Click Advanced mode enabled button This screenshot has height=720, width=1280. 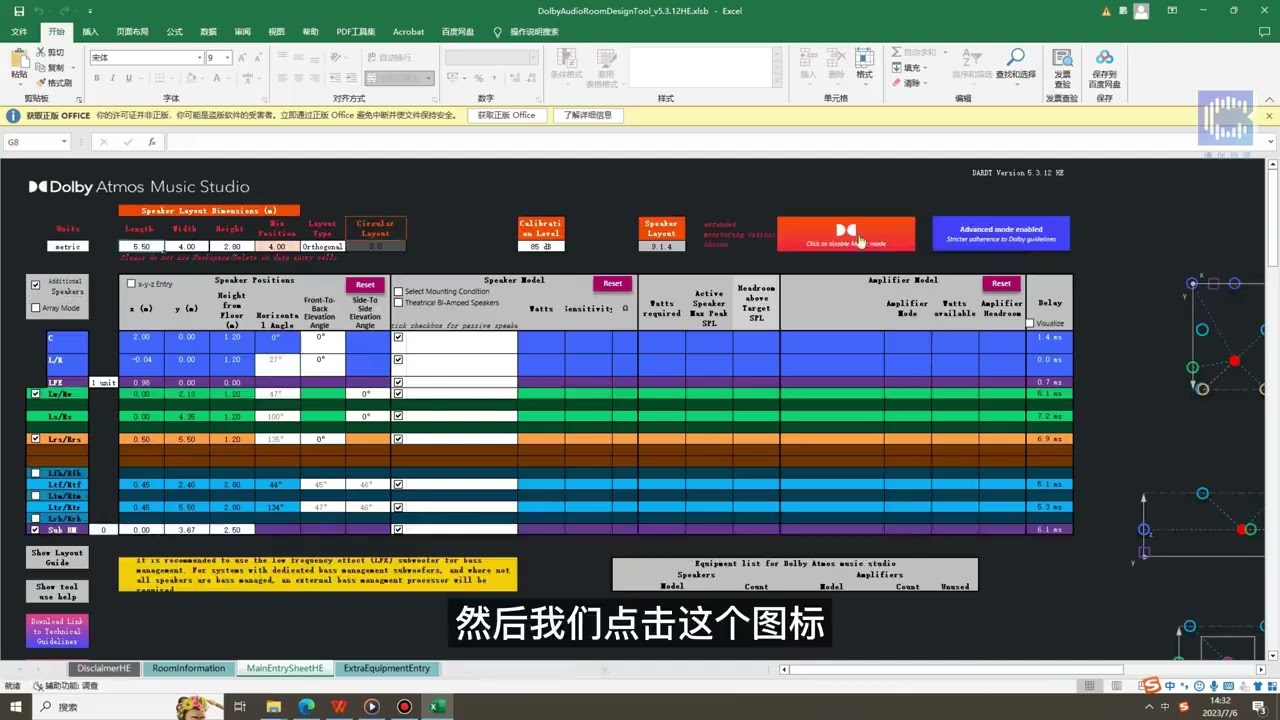[1001, 234]
